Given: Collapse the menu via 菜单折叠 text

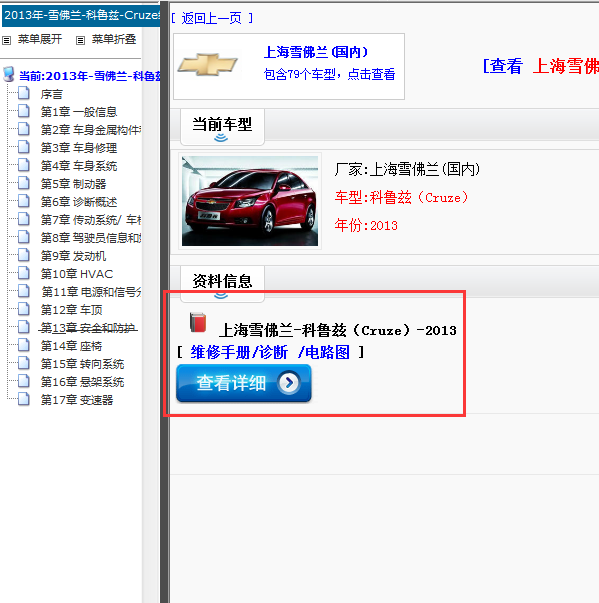Looking at the screenshot, I should [114, 39].
